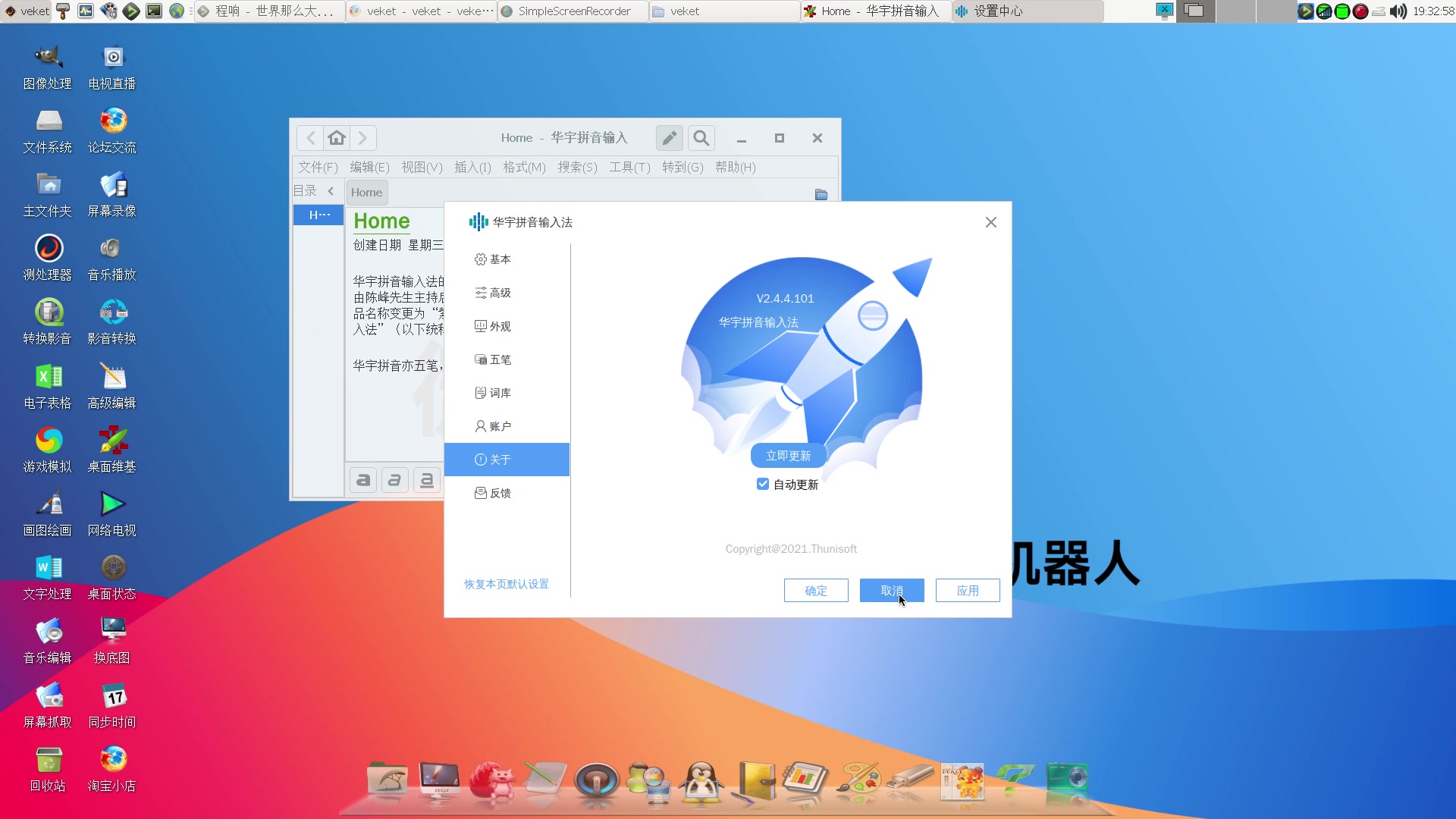This screenshot has height=819, width=1456.
Task: Open the 淘宝小店 desktop icon
Action: pos(112,770)
